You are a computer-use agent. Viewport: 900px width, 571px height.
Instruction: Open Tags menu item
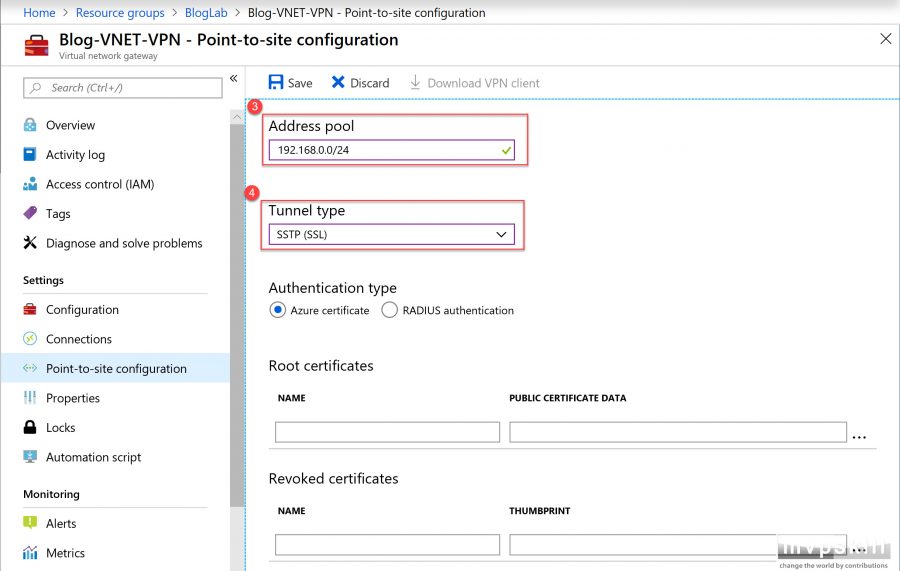click(58, 213)
